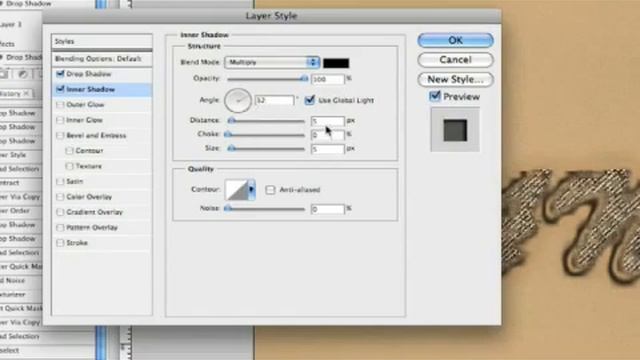The height and width of the screenshot is (360, 640).
Task: Toggle Use Global Light checkbox
Action: click(310, 100)
